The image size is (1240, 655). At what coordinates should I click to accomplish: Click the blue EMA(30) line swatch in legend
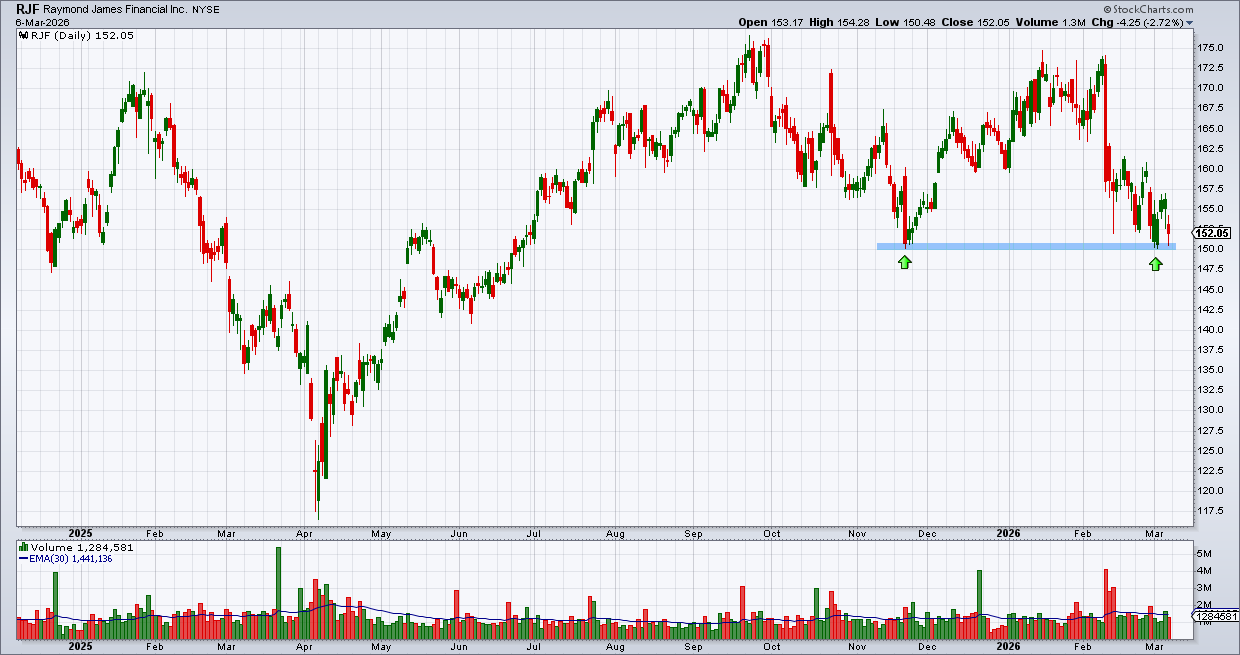coord(23,559)
